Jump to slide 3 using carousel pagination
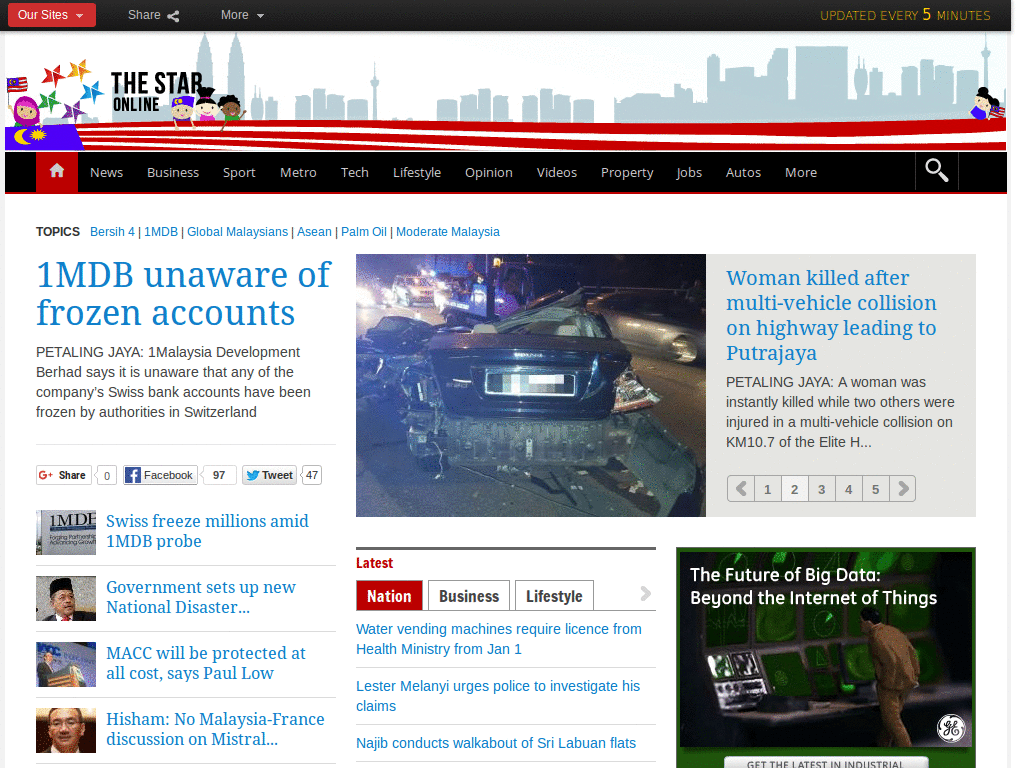1024x768 pixels. click(821, 488)
